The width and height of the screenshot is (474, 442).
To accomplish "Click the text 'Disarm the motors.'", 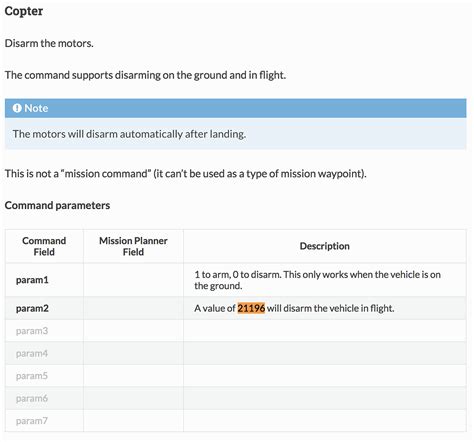I will (49, 43).
